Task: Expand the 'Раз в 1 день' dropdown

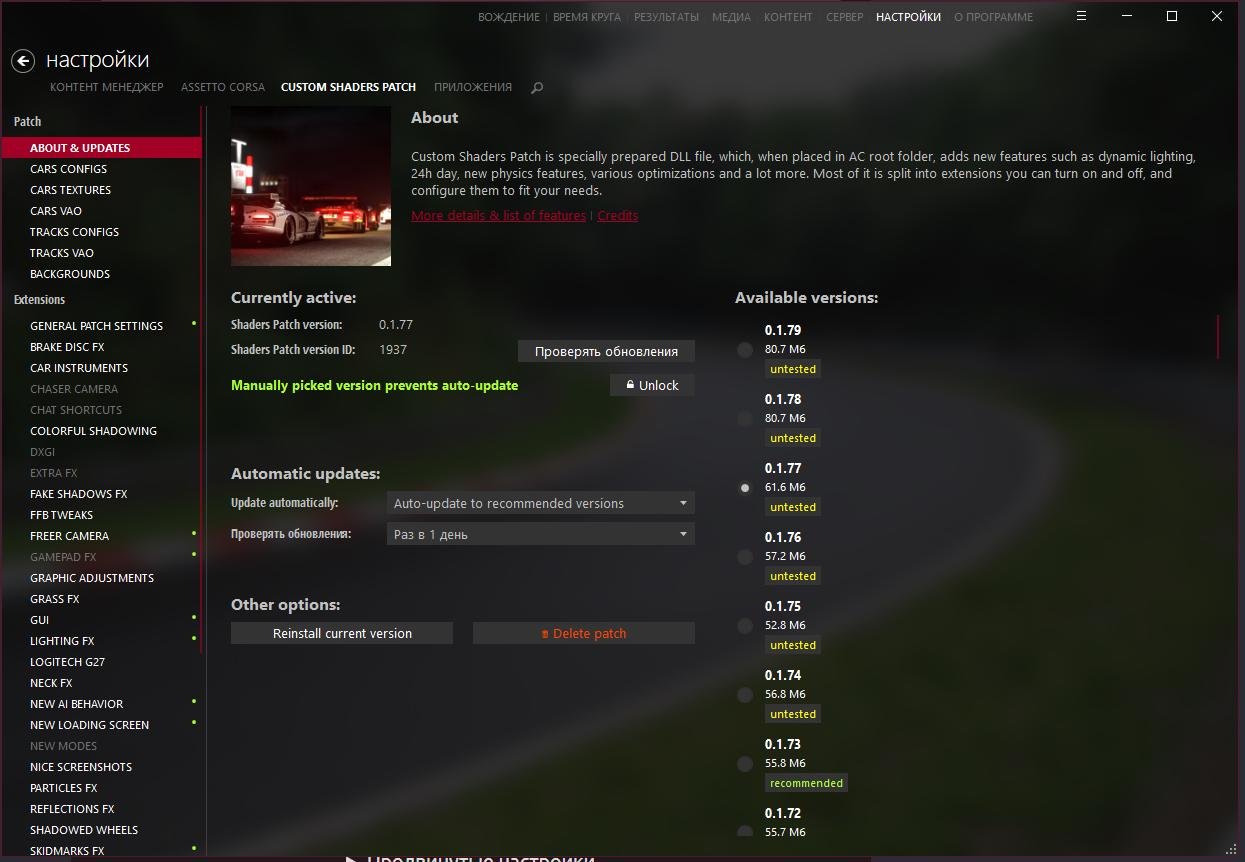Action: pos(540,534)
